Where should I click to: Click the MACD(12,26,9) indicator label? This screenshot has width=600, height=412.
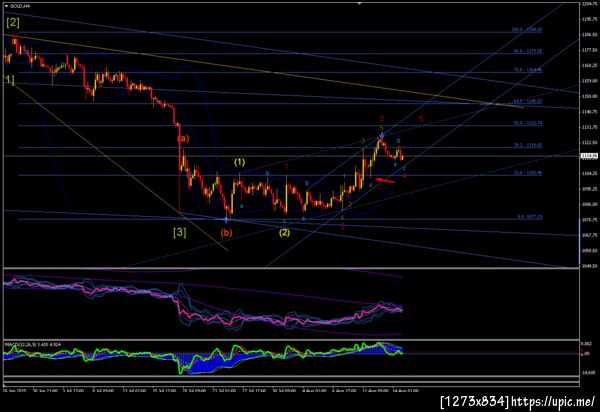point(32,345)
